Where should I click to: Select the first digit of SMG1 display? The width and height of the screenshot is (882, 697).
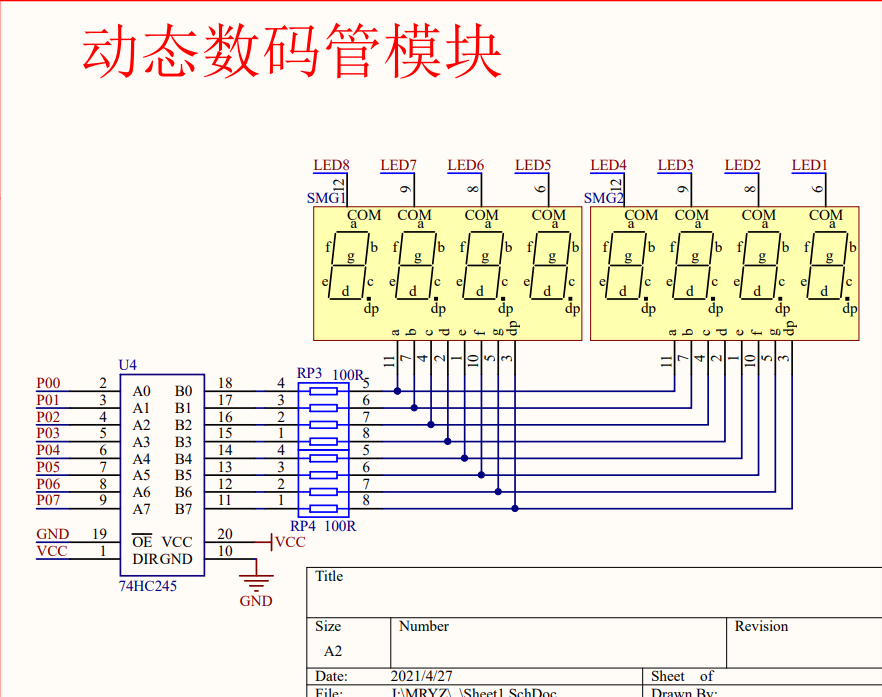click(x=349, y=266)
